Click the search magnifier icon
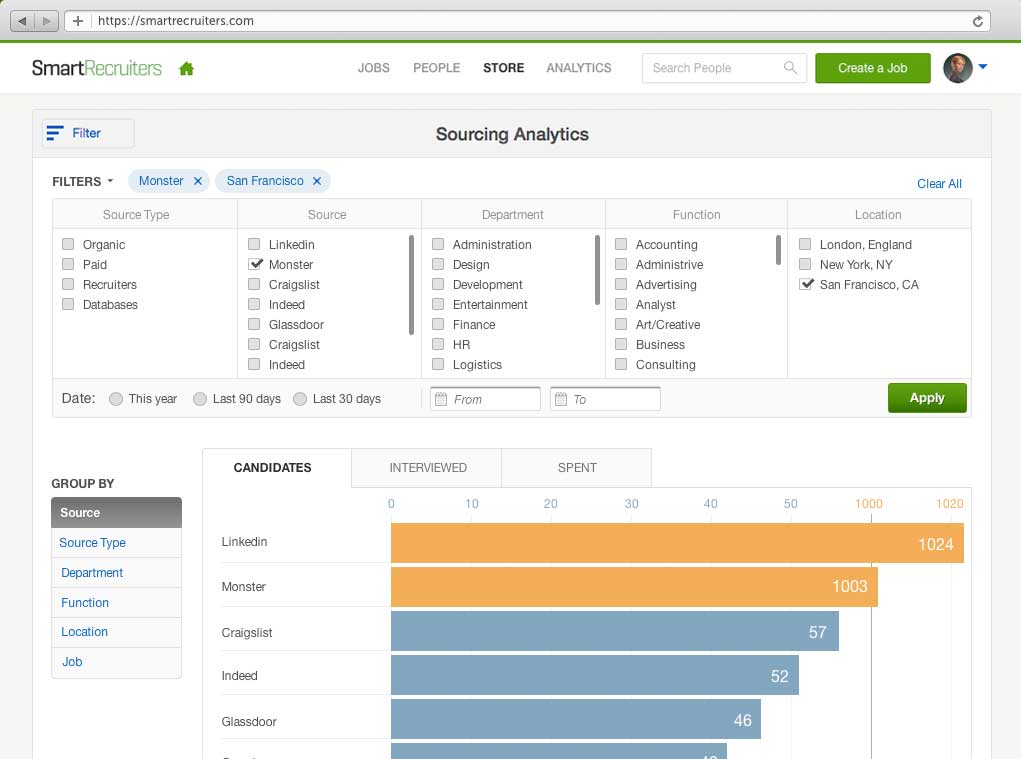This screenshot has width=1021, height=759. (790, 67)
